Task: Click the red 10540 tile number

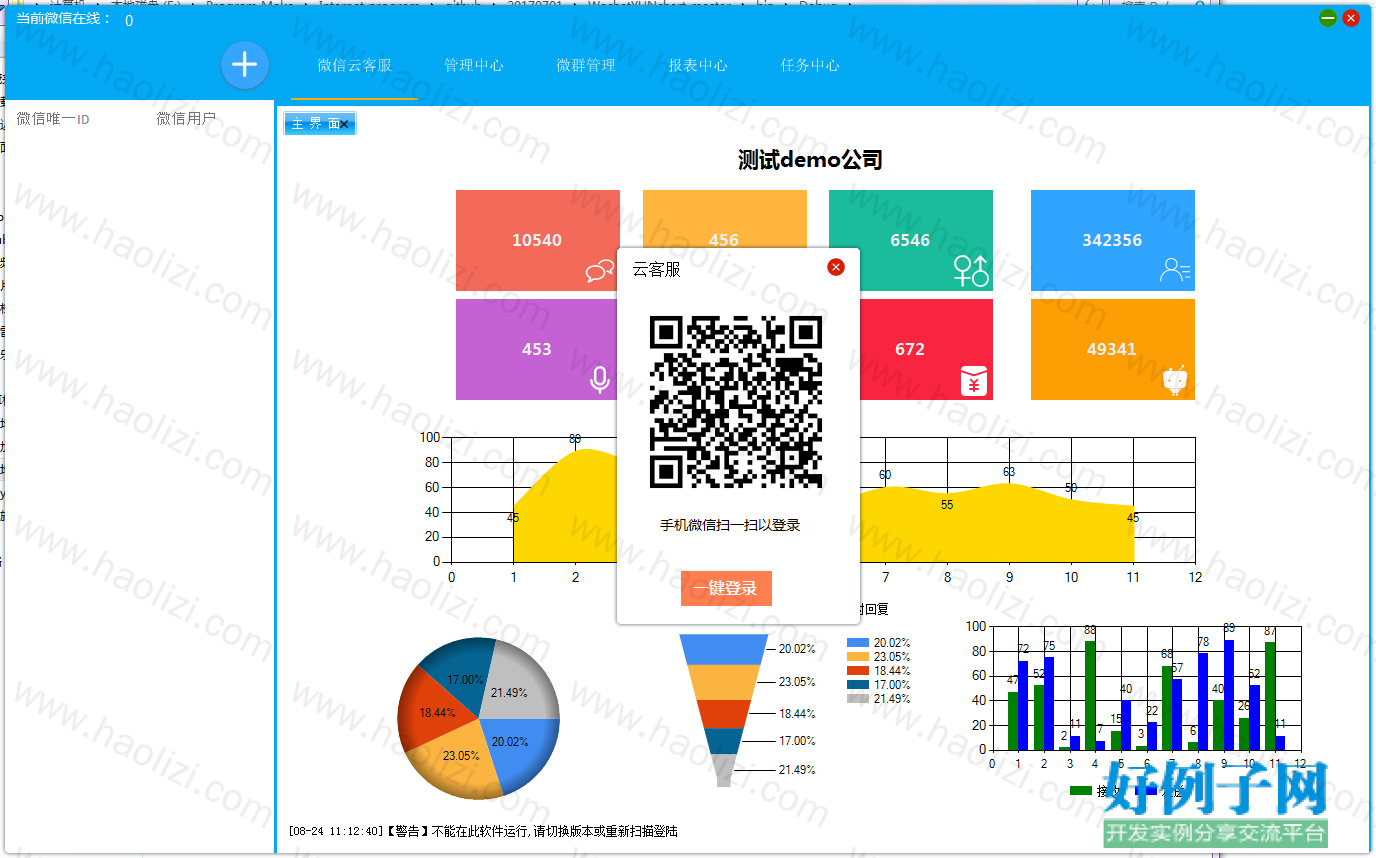Action: [537, 240]
